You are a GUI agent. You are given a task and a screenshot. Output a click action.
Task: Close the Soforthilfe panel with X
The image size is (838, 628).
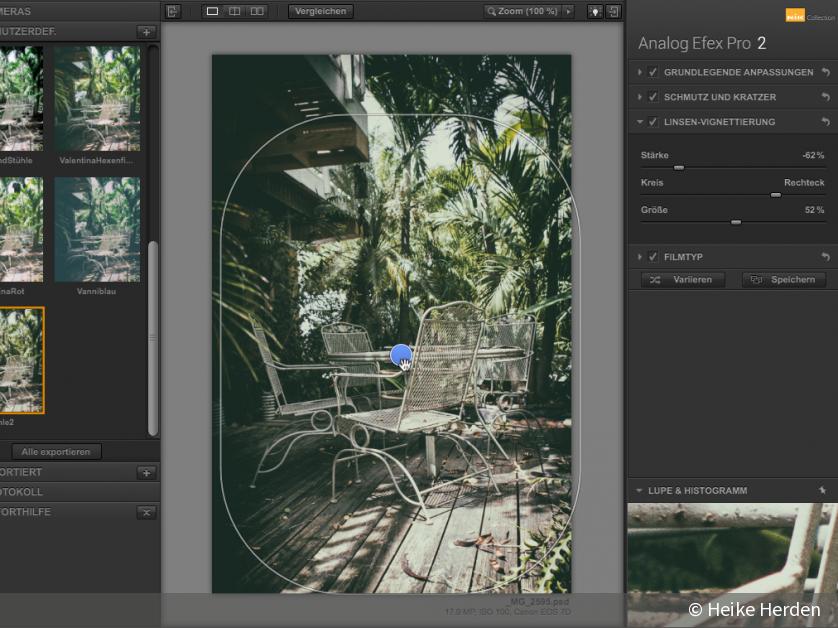146,513
